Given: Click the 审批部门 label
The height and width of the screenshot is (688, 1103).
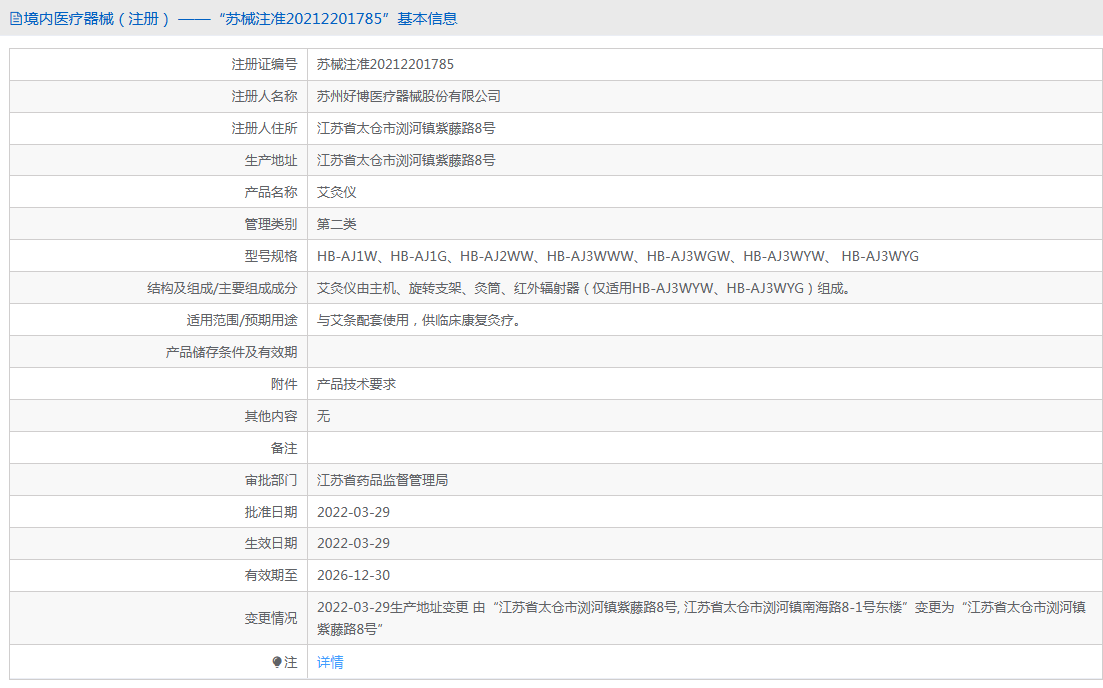Looking at the screenshot, I should 271,480.
